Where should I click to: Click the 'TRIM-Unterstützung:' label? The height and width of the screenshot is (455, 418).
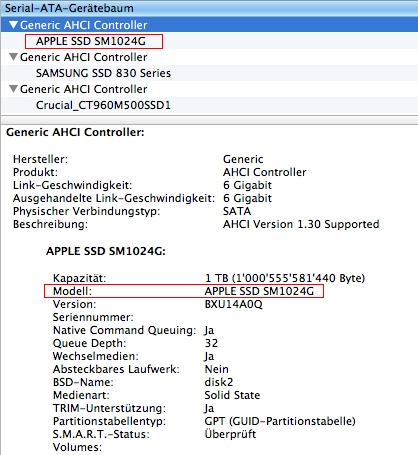110,408
